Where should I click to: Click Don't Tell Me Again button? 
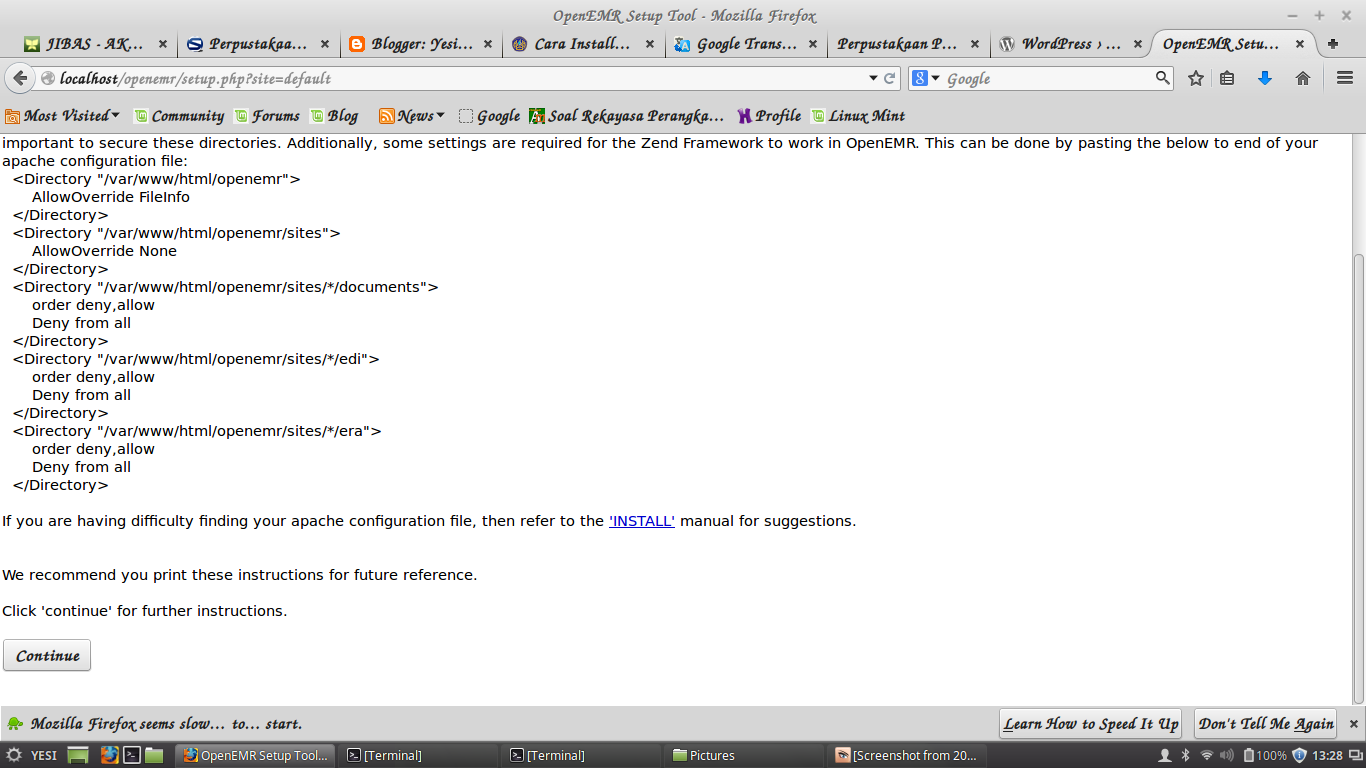pos(1266,724)
